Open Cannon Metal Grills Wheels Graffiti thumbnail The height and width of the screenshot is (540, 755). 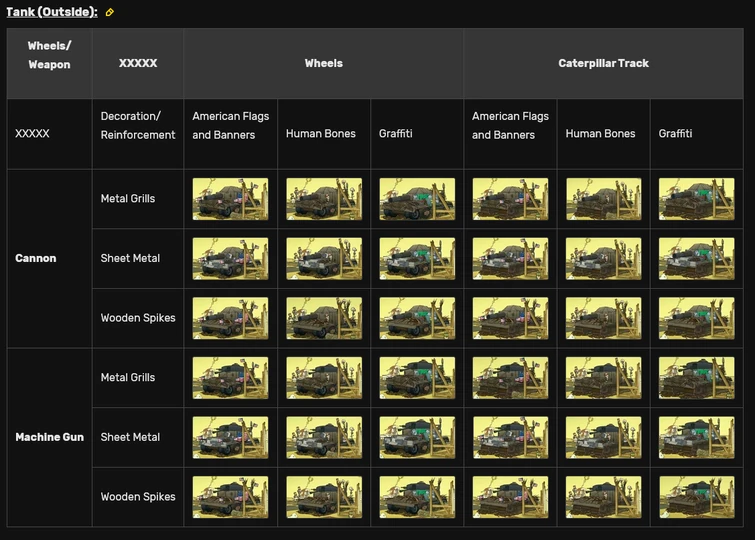click(417, 199)
